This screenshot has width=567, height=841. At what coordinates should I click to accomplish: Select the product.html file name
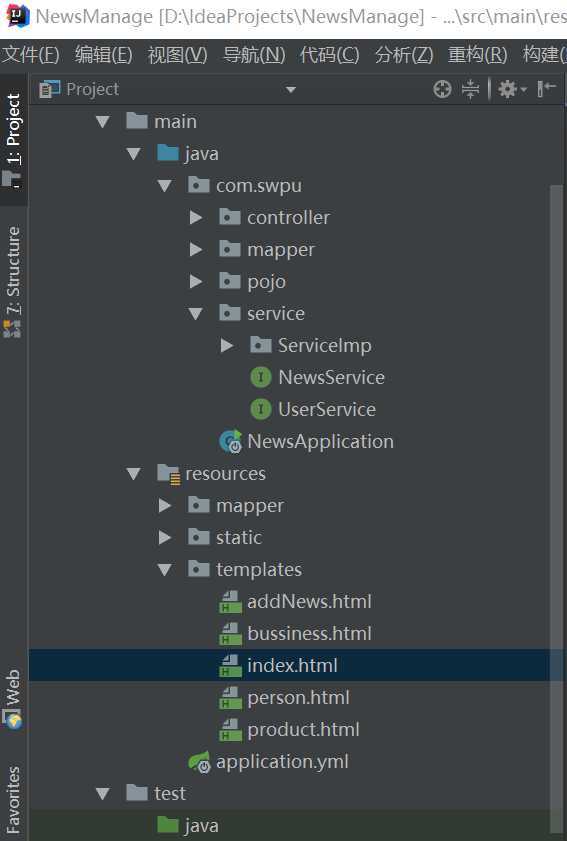[304, 730]
